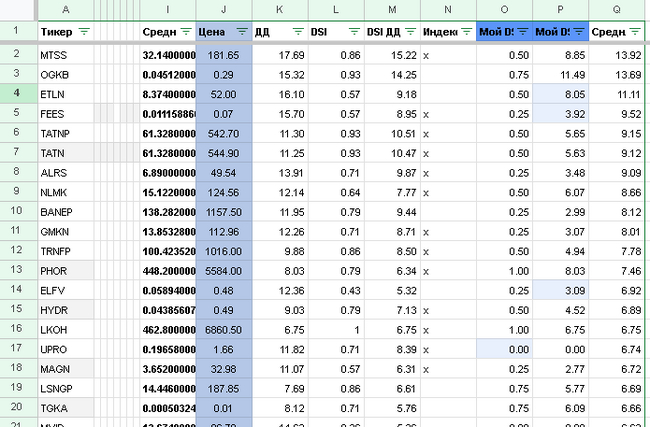Open filter for DSI ДД column
The image size is (650, 427).
coord(410,32)
